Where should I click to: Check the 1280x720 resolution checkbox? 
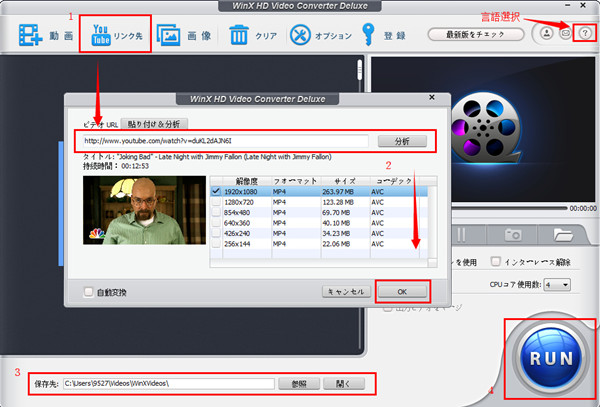[216, 202]
